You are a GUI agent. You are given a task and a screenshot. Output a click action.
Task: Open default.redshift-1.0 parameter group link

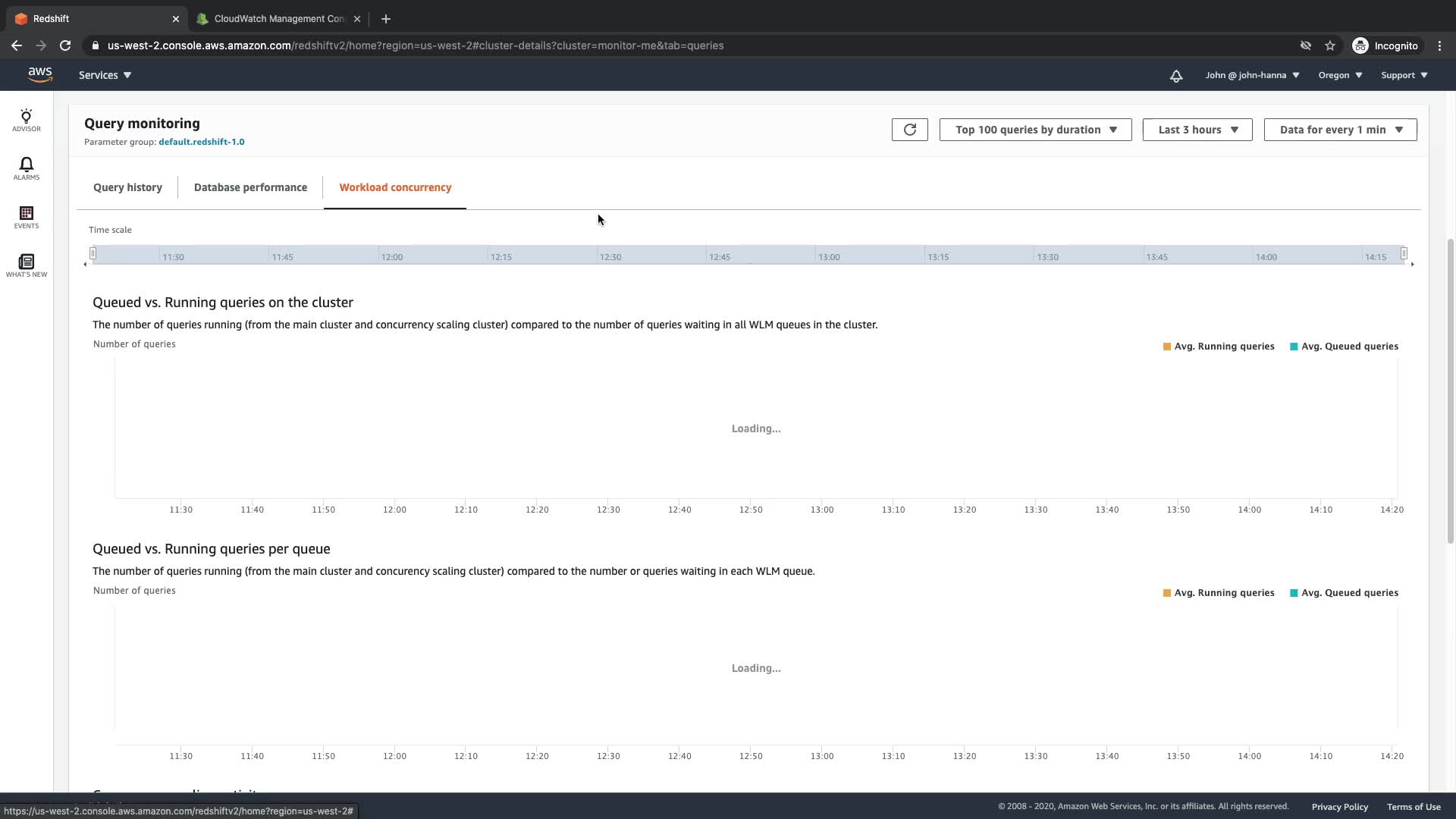[x=201, y=142]
